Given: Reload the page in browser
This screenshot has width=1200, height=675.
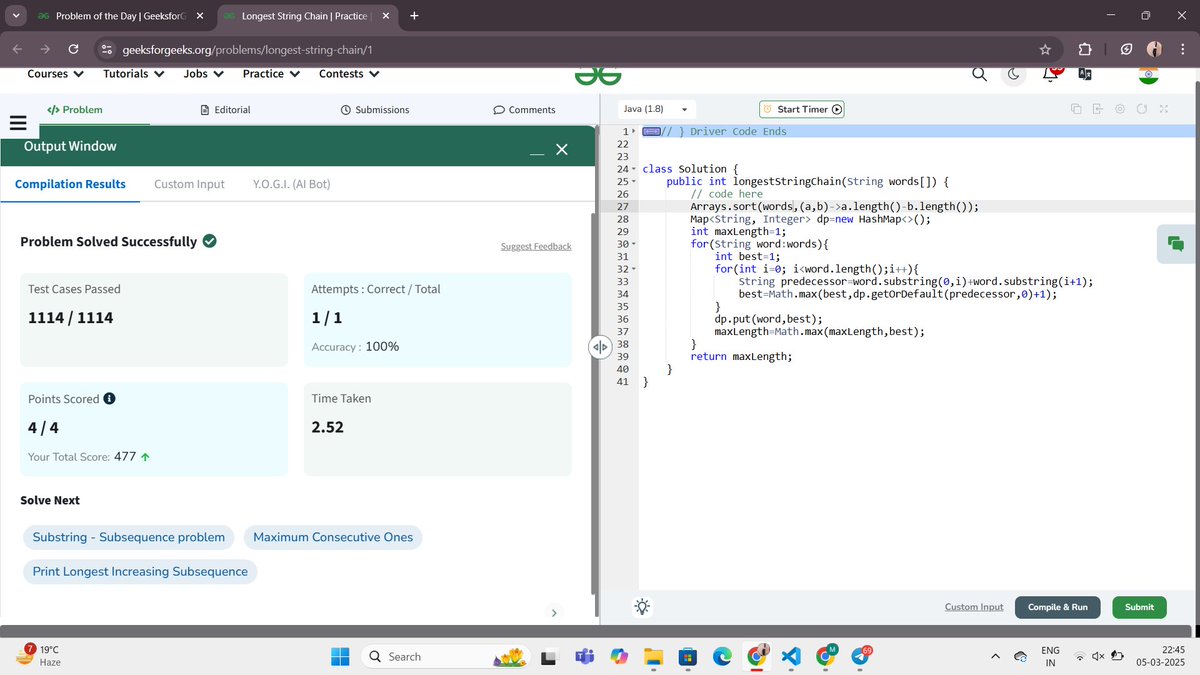Looking at the screenshot, I should [x=73, y=49].
